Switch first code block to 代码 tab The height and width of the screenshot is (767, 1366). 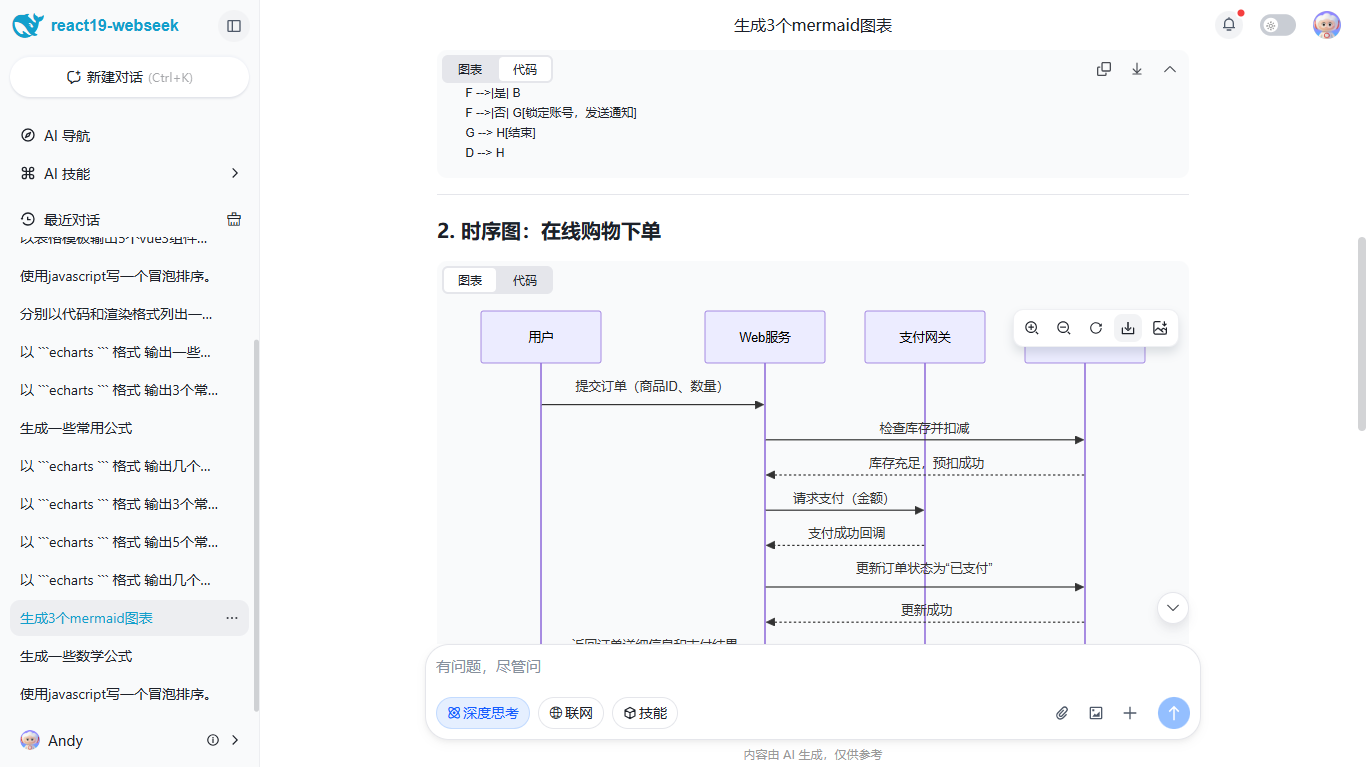[x=525, y=69]
